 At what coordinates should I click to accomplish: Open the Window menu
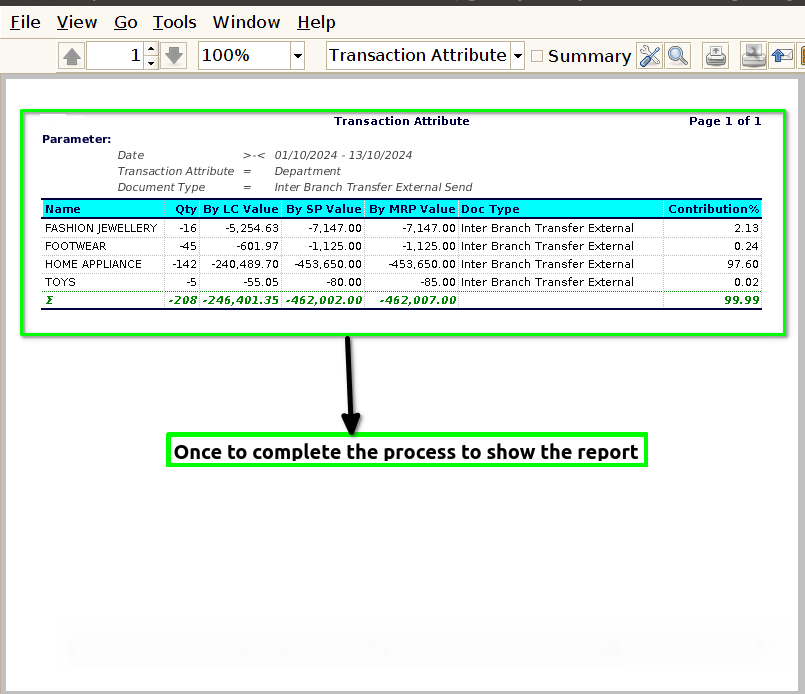coord(246,23)
